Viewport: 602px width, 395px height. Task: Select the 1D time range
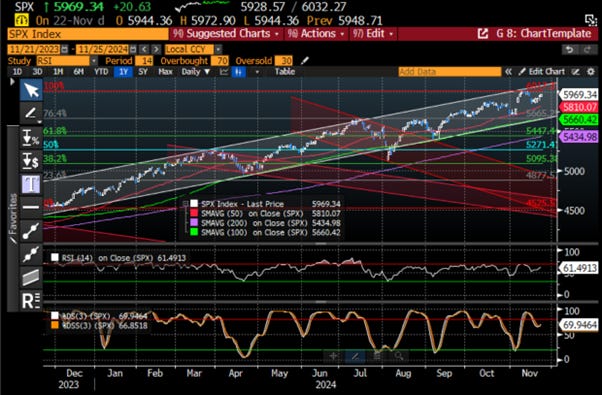coord(17,72)
